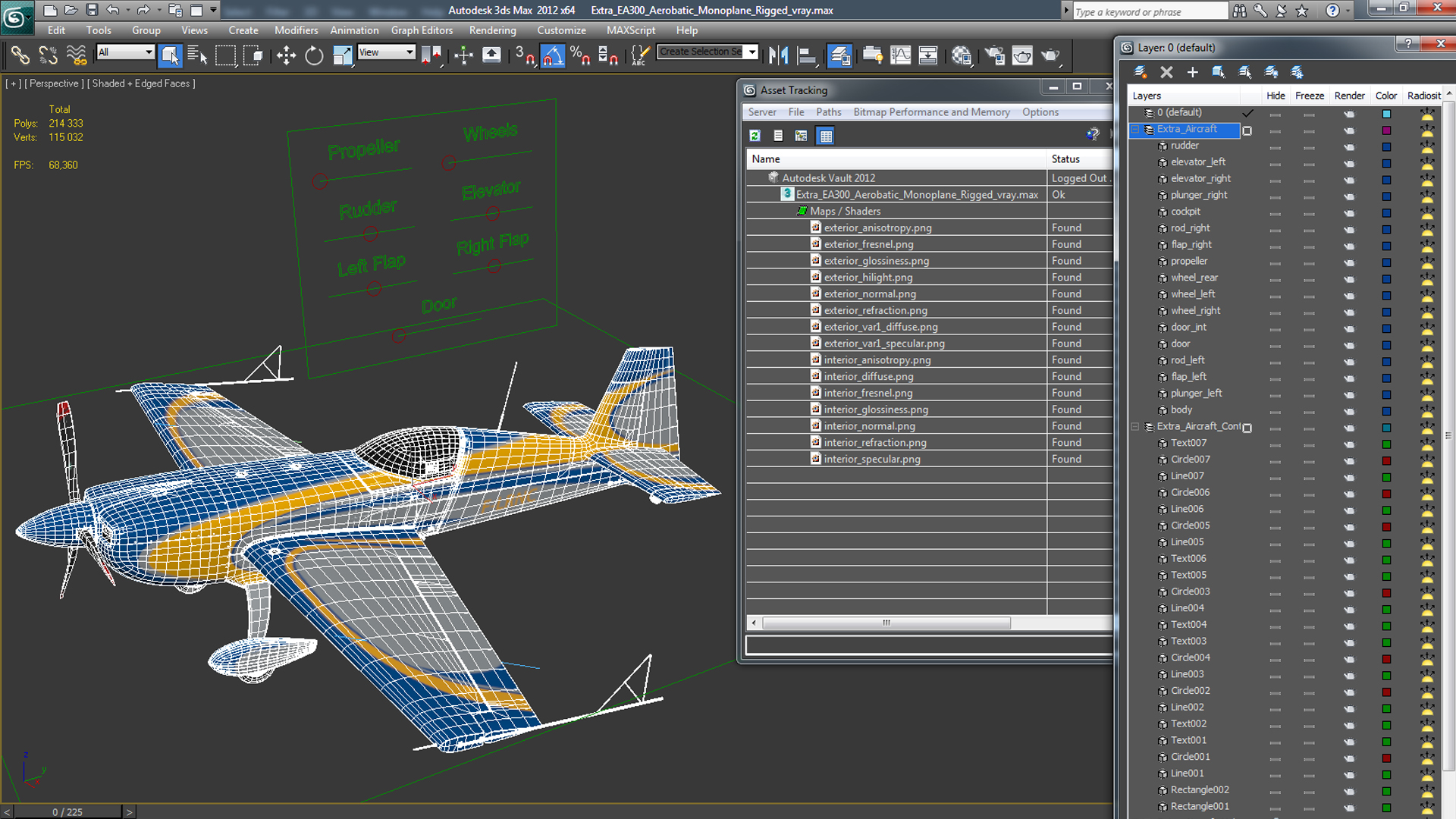Click the 0 (default) cyan color swatch
The image size is (1456, 819).
tap(1386, 114)
